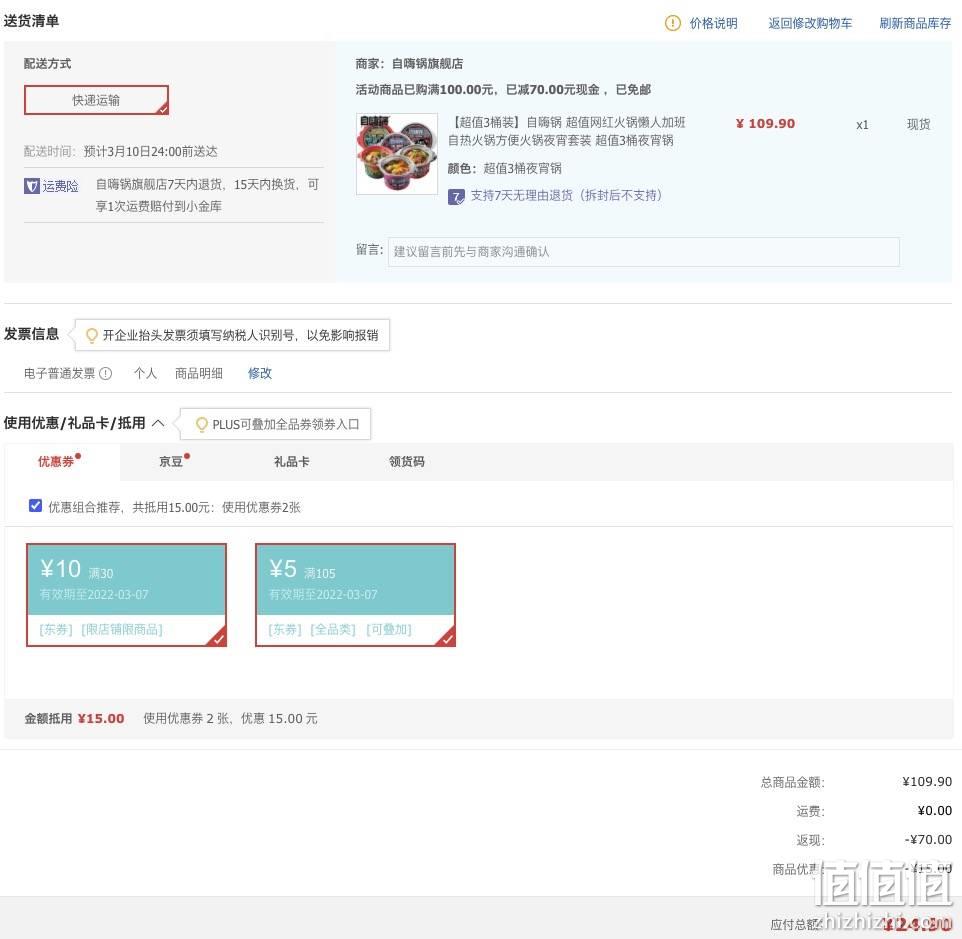The image size is (962, 939).
Task: Click 支持7天无理由退货 text link
Action: 566,196
